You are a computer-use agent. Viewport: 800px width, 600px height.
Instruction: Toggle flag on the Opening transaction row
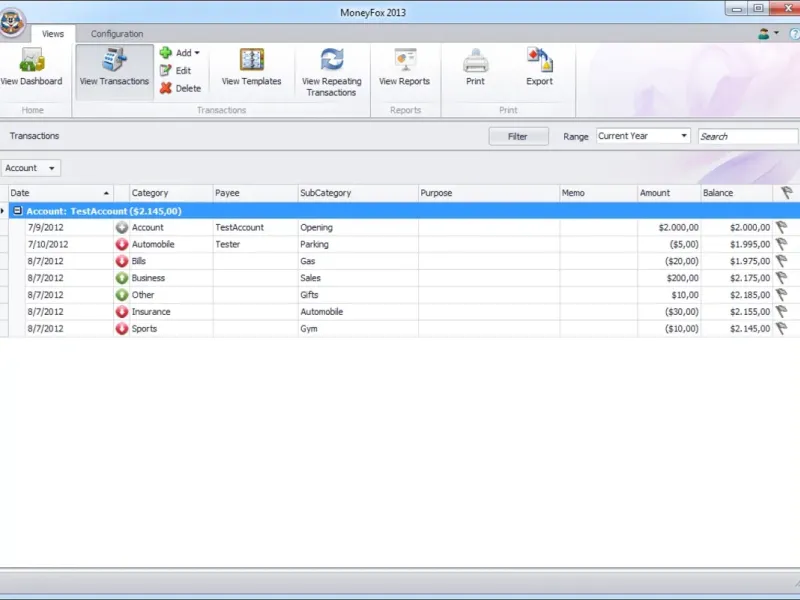coord(781,228)
